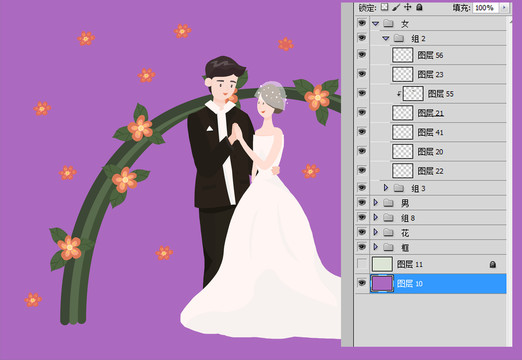Expand the 组 8 group
This screenshot has height=360, width=522.
click(376, 217)
